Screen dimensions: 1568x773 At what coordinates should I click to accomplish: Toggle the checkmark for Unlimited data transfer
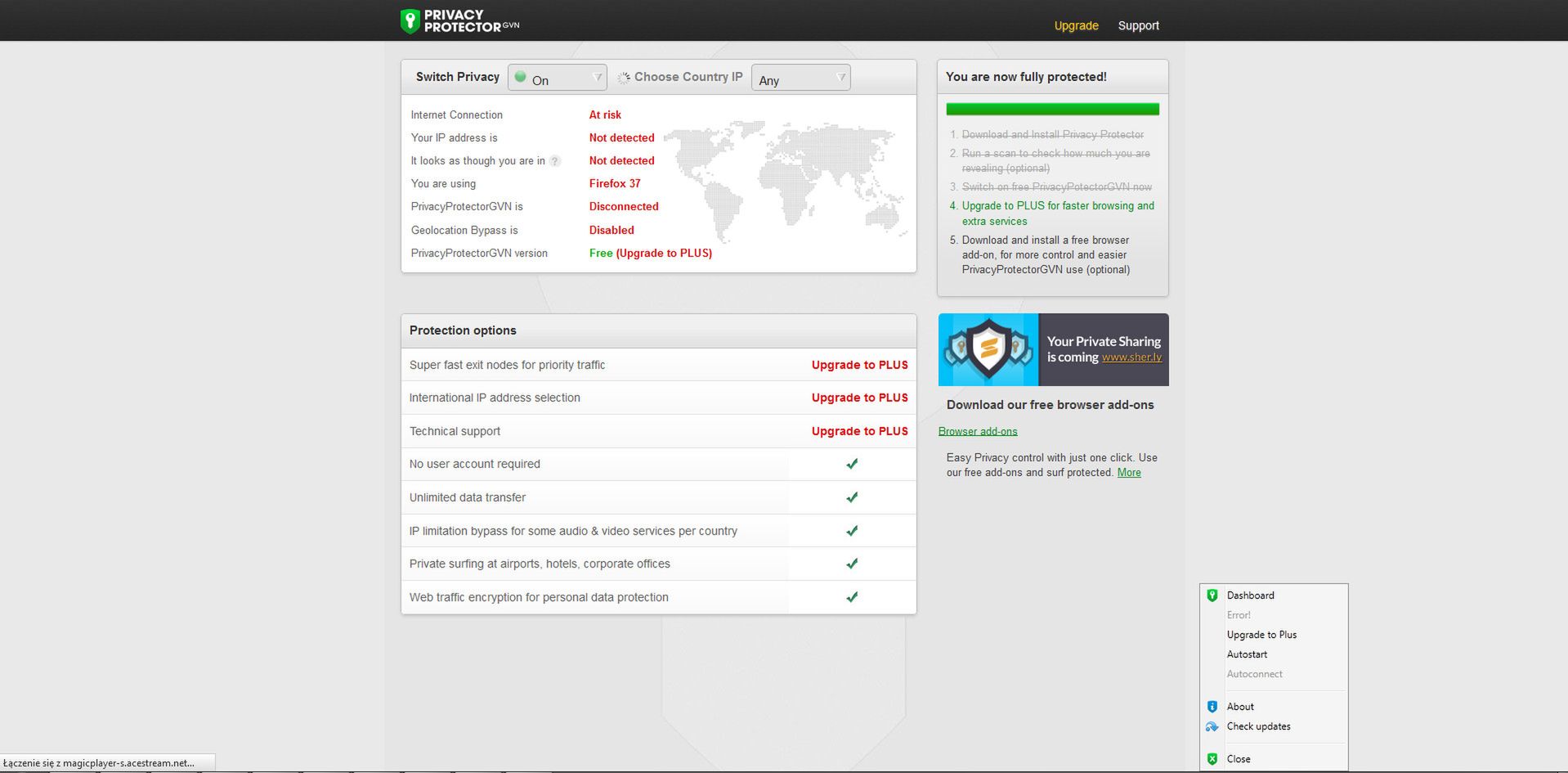852,497
